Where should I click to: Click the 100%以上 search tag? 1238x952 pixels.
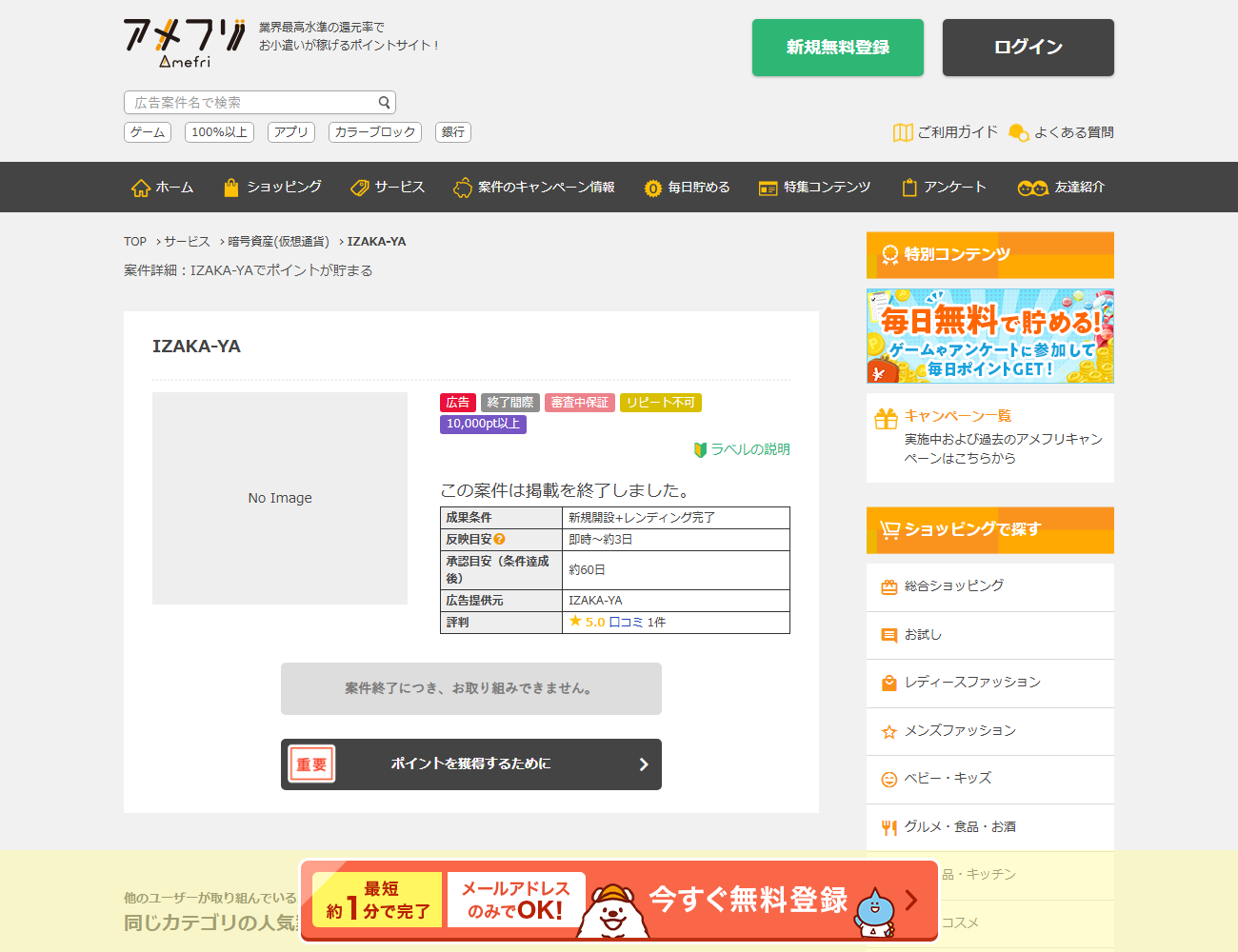pos(219,132)
